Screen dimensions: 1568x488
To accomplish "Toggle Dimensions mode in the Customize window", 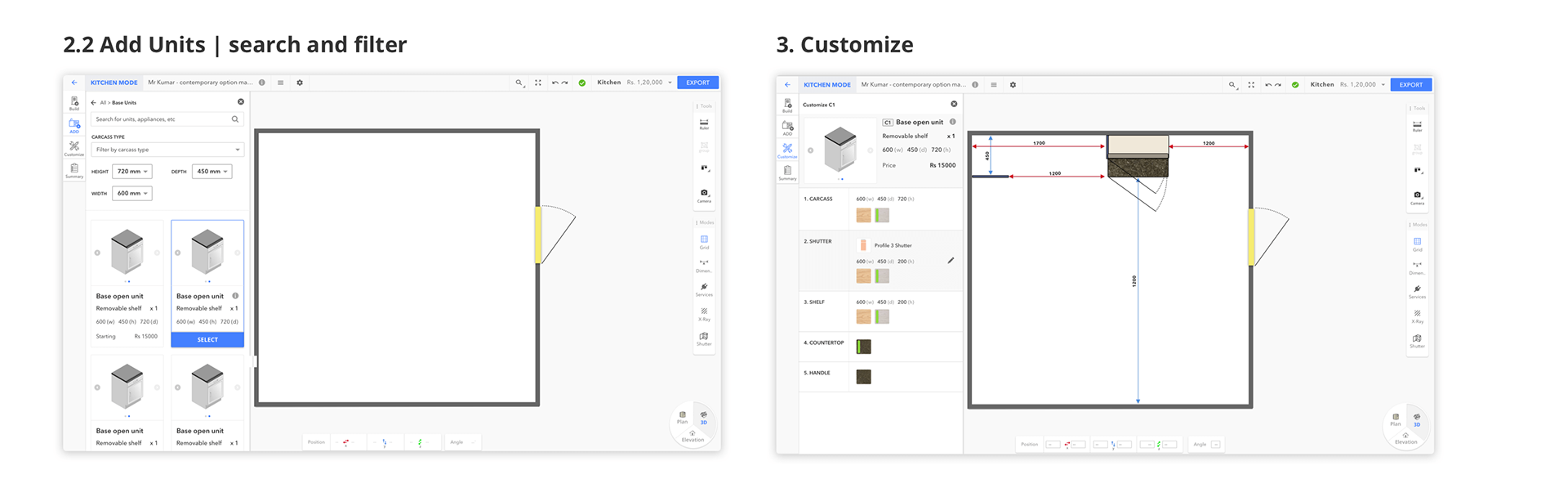I will [1417, 267].
